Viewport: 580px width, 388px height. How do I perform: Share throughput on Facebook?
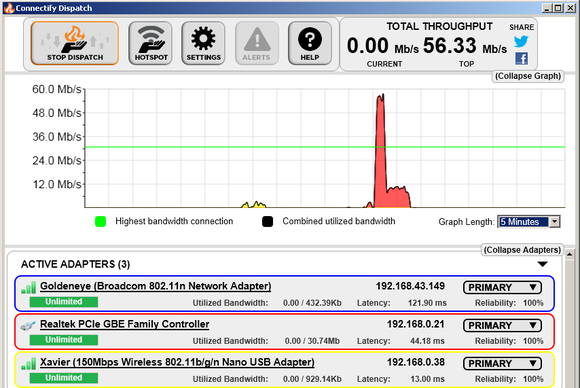pos(522,58)
